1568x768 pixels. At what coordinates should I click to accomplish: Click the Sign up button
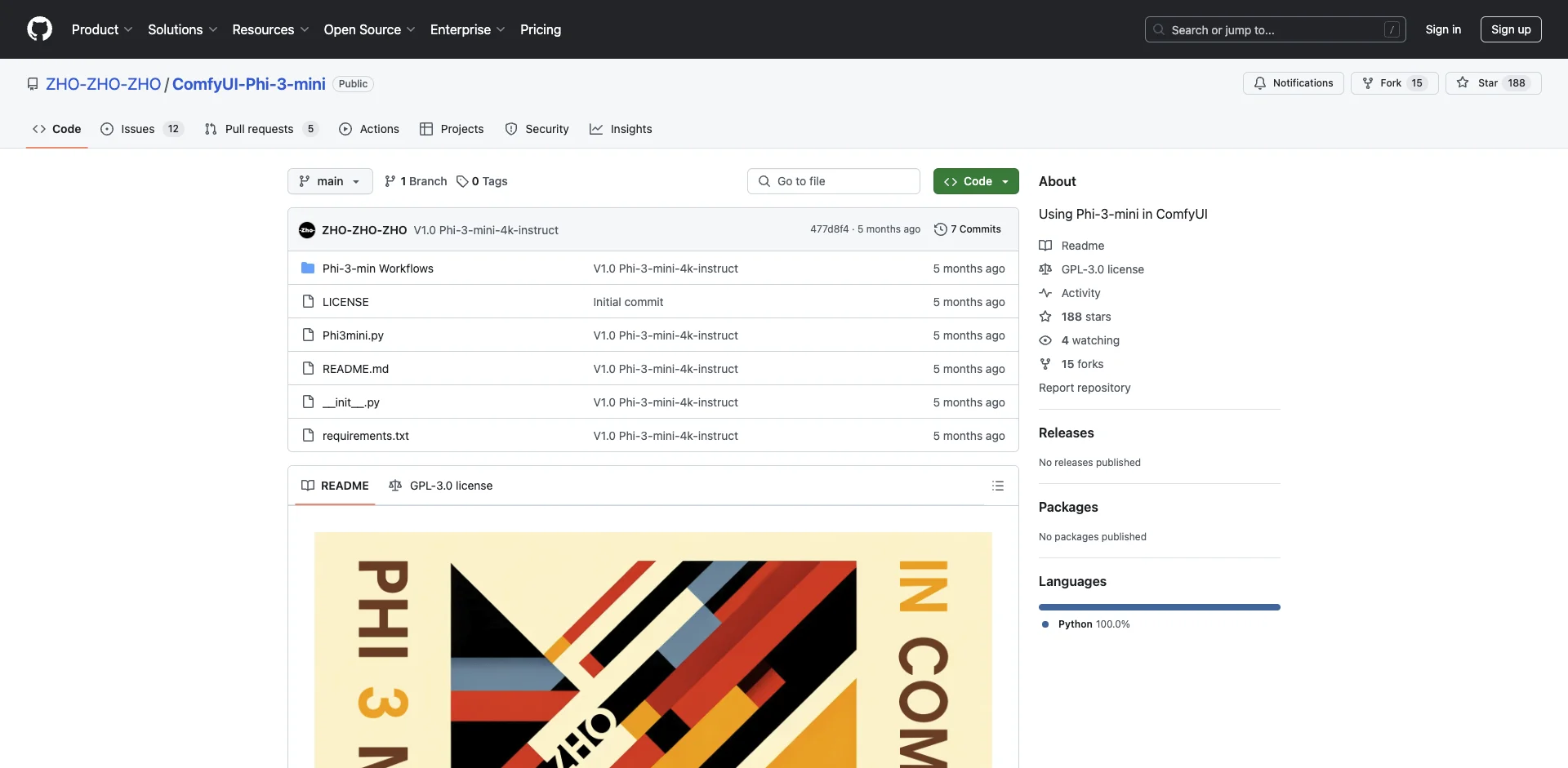[x=1511, y=29]
